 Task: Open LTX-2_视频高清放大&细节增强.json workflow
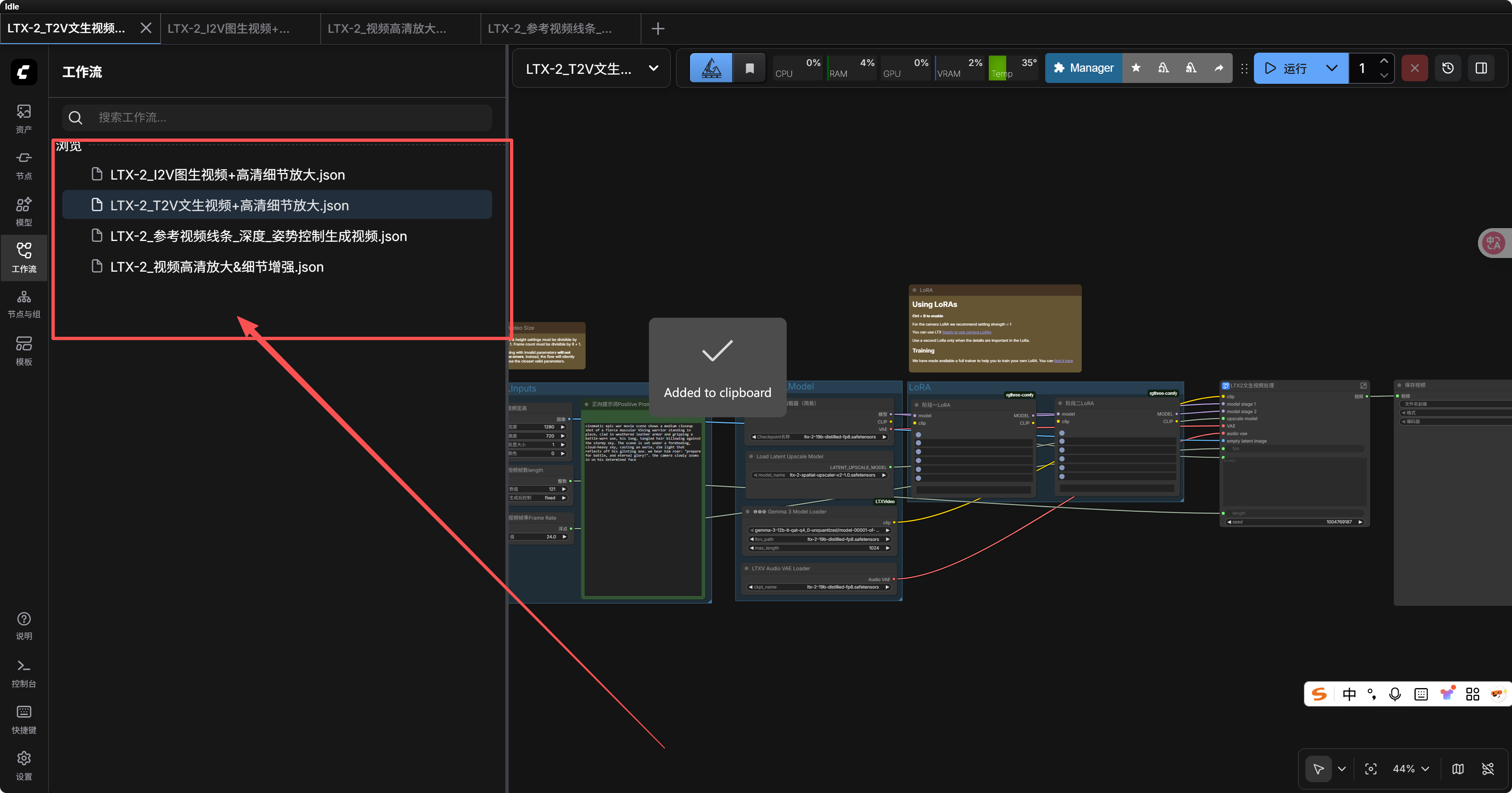point(217,267)
